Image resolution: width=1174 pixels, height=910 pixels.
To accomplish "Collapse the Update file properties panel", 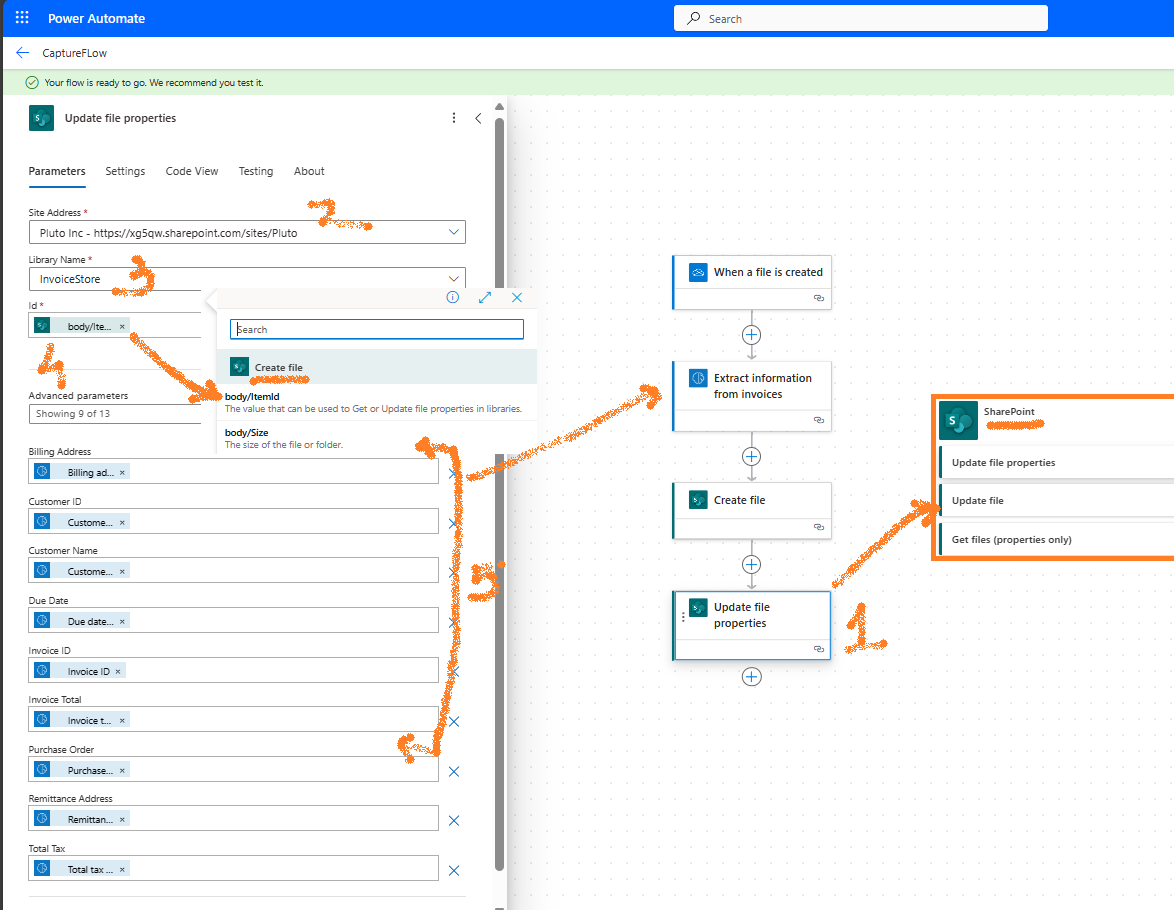I will pyautogui.click(x=478, y=118).
